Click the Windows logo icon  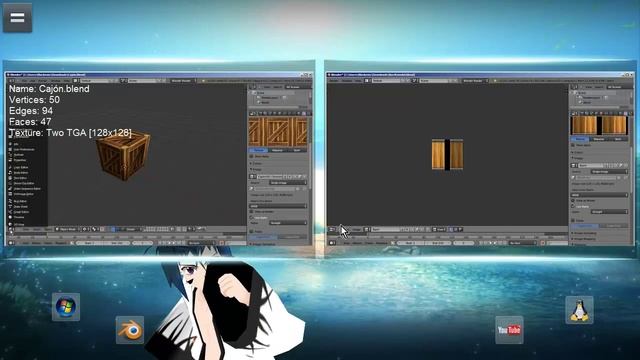66,307
